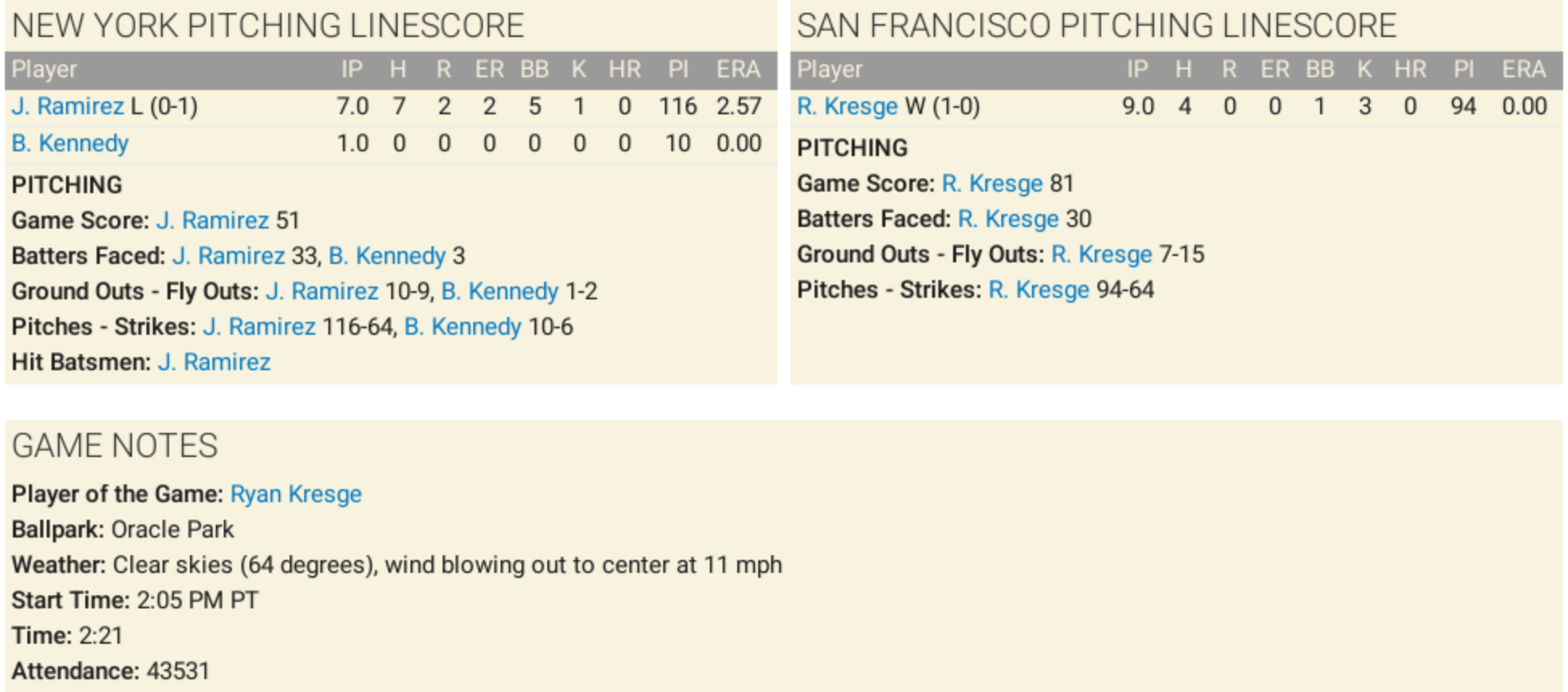Click Player column header in New York table
This screenshot has width=1568, height=692.
click(x=44, y=70)
